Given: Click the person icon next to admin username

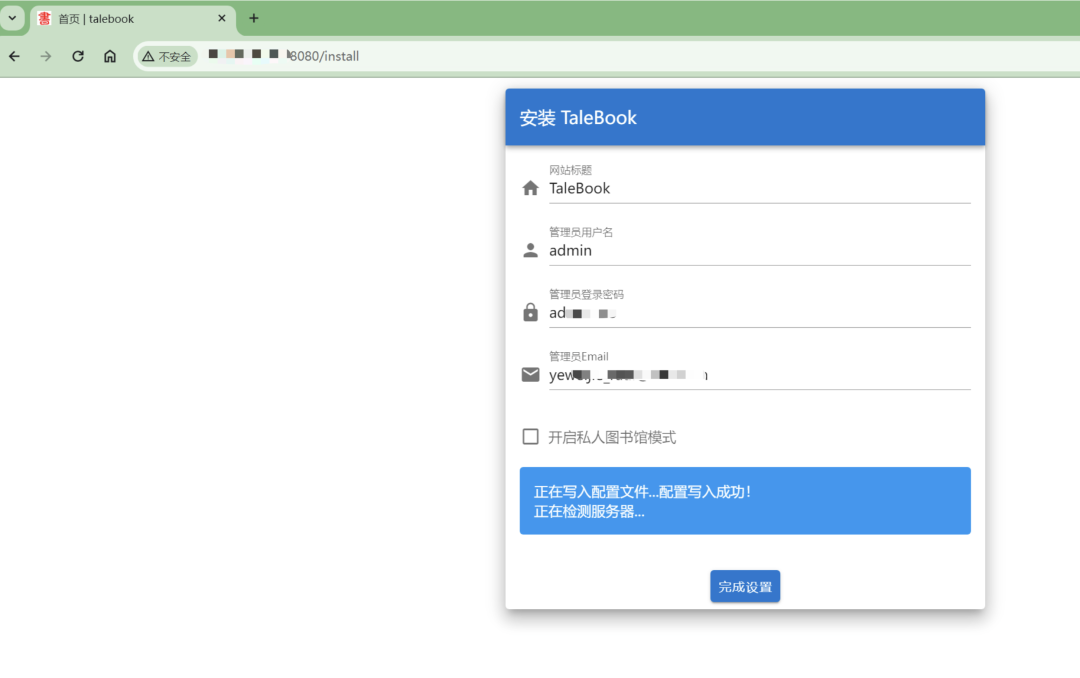Looking at the screenshot, I should [530, 250].
